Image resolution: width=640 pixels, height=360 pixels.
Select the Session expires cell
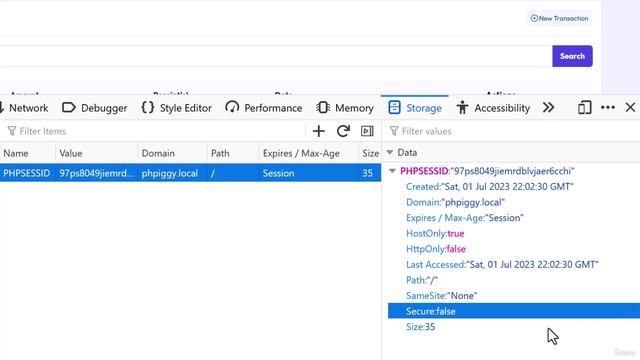(309, 173)
